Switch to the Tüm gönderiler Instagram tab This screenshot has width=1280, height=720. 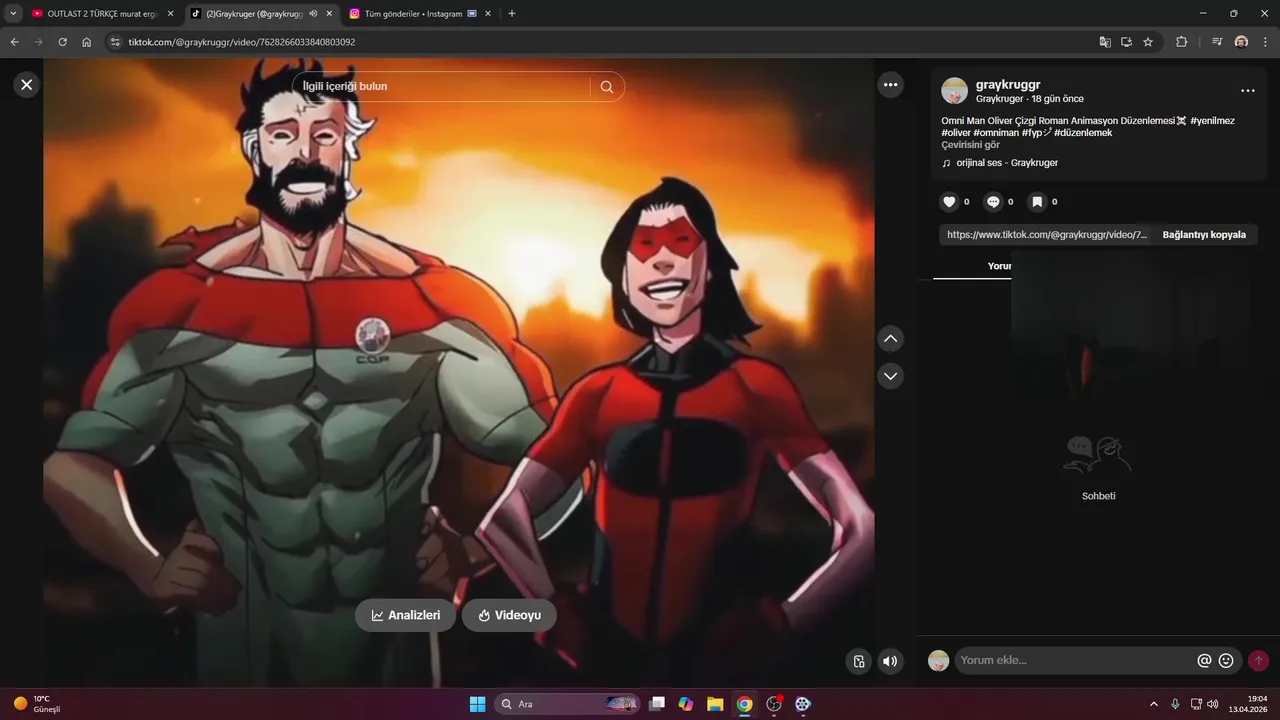pyautogui.click(x=414, y=14)
